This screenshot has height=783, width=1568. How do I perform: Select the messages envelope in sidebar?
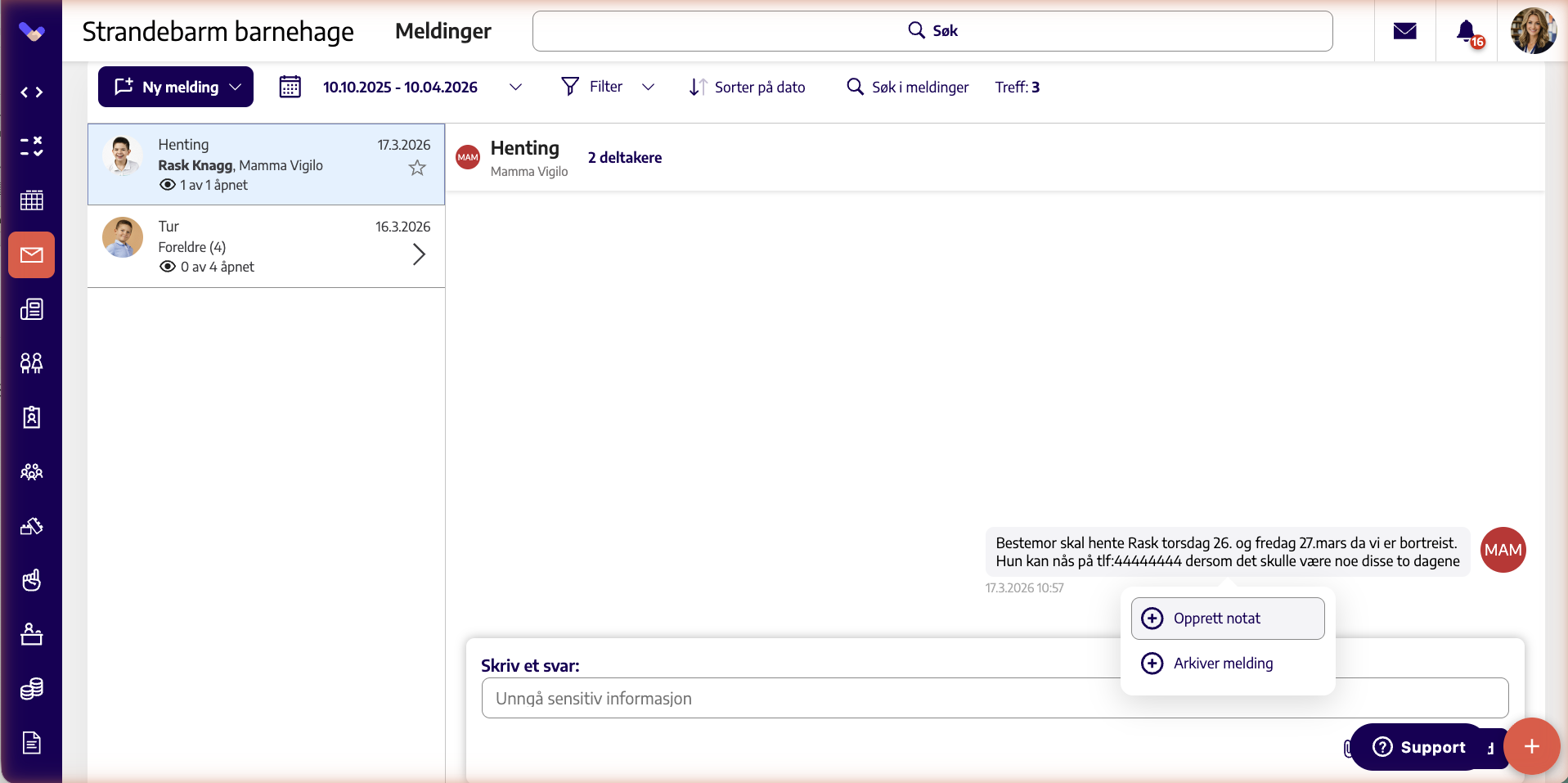pyautogui.click(x=32, y=255)
